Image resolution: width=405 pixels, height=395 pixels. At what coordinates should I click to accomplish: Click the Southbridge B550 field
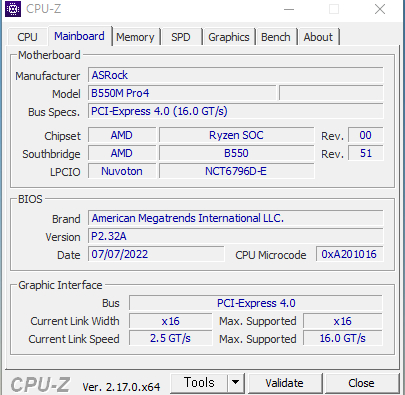236,153
